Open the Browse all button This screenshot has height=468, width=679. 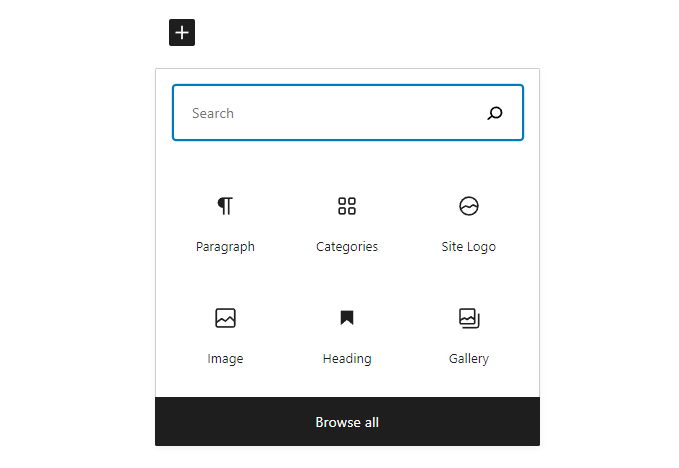pos(347,422)
